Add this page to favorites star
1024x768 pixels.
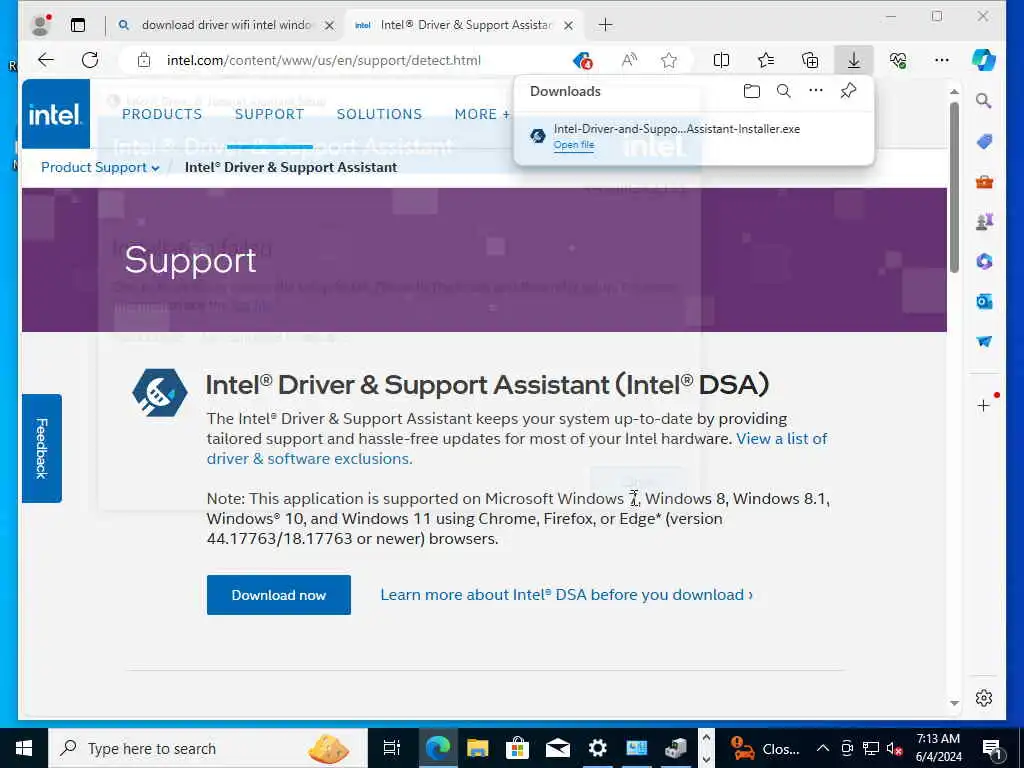click(669, 60)
